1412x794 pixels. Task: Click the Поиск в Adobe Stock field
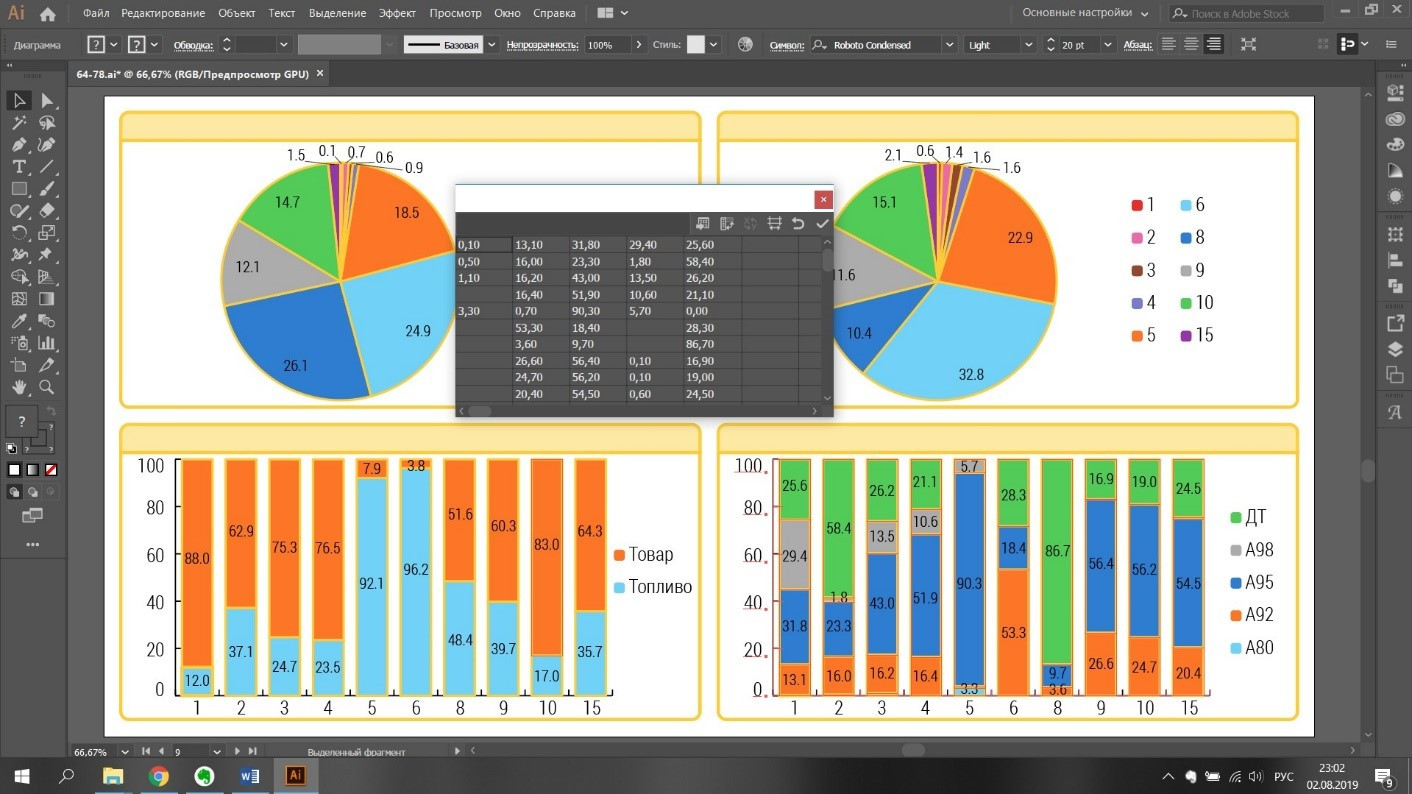(x=1252, y=14)
